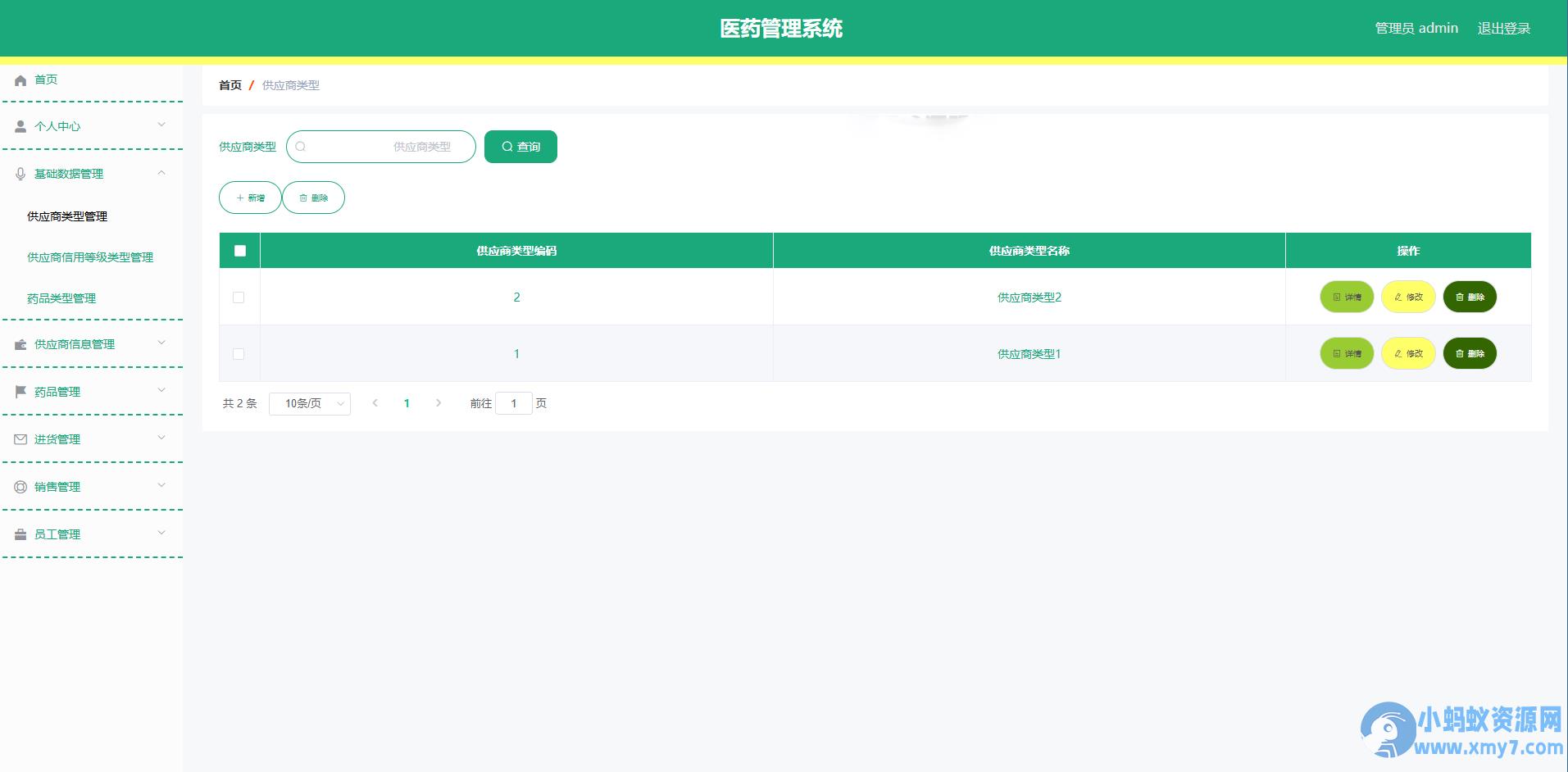1568x772 pixels.
Task: Click 管理员 admin in the header
Action: (1416, 29)
